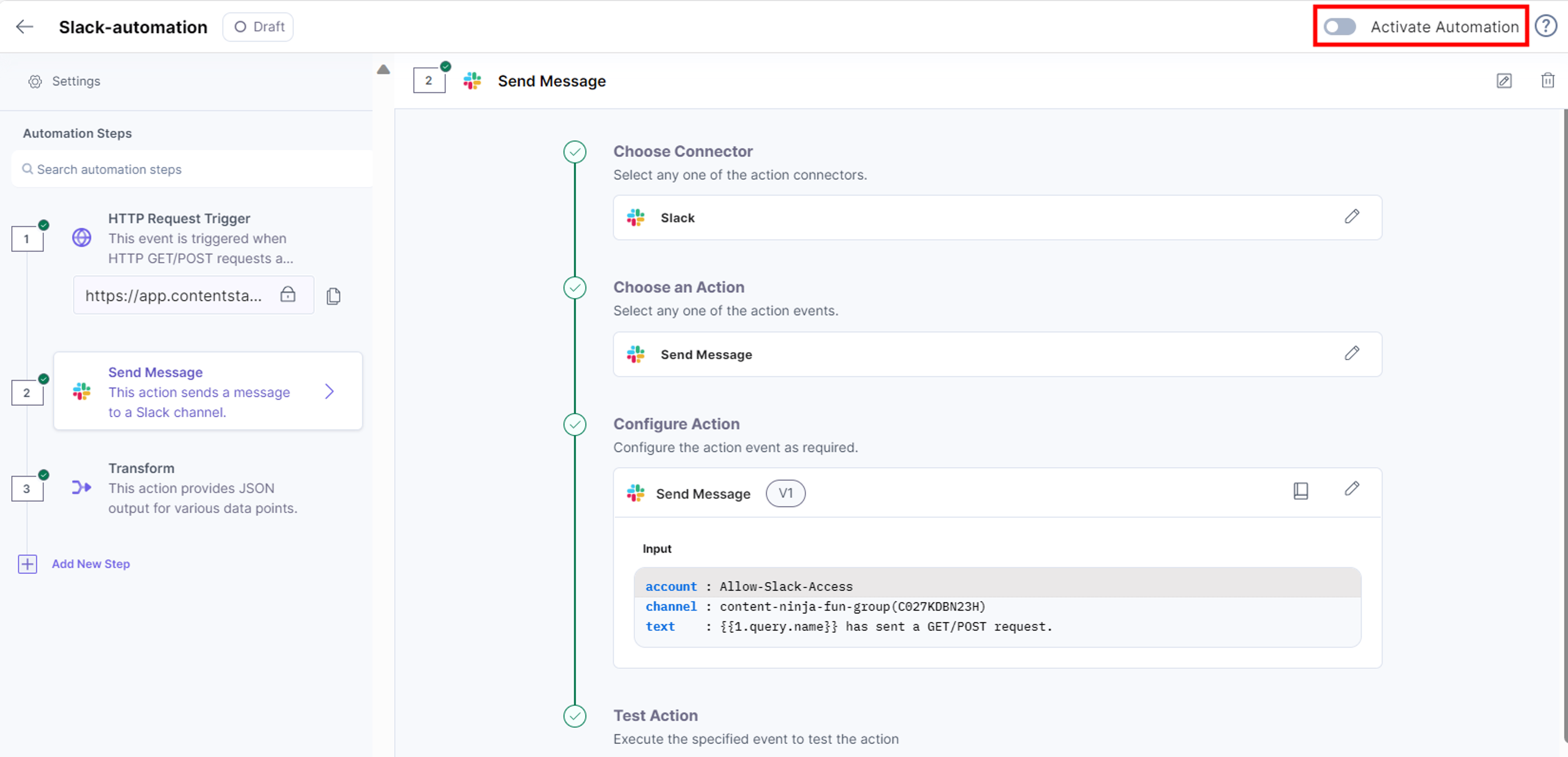Click the search magnifier icon
Viewport: 1568px width, 757px height.
27,169
